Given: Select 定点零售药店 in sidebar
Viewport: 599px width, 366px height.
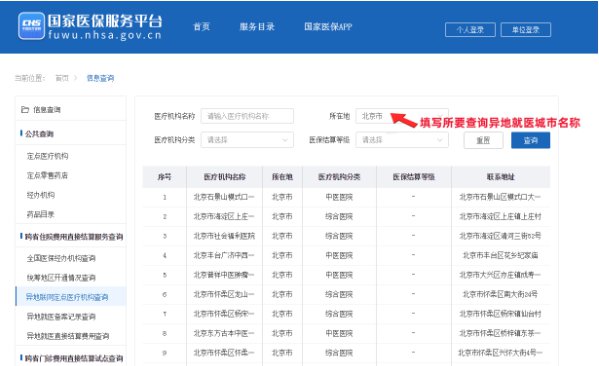Looking at the screenshot, I should click(x=47, y=175).
